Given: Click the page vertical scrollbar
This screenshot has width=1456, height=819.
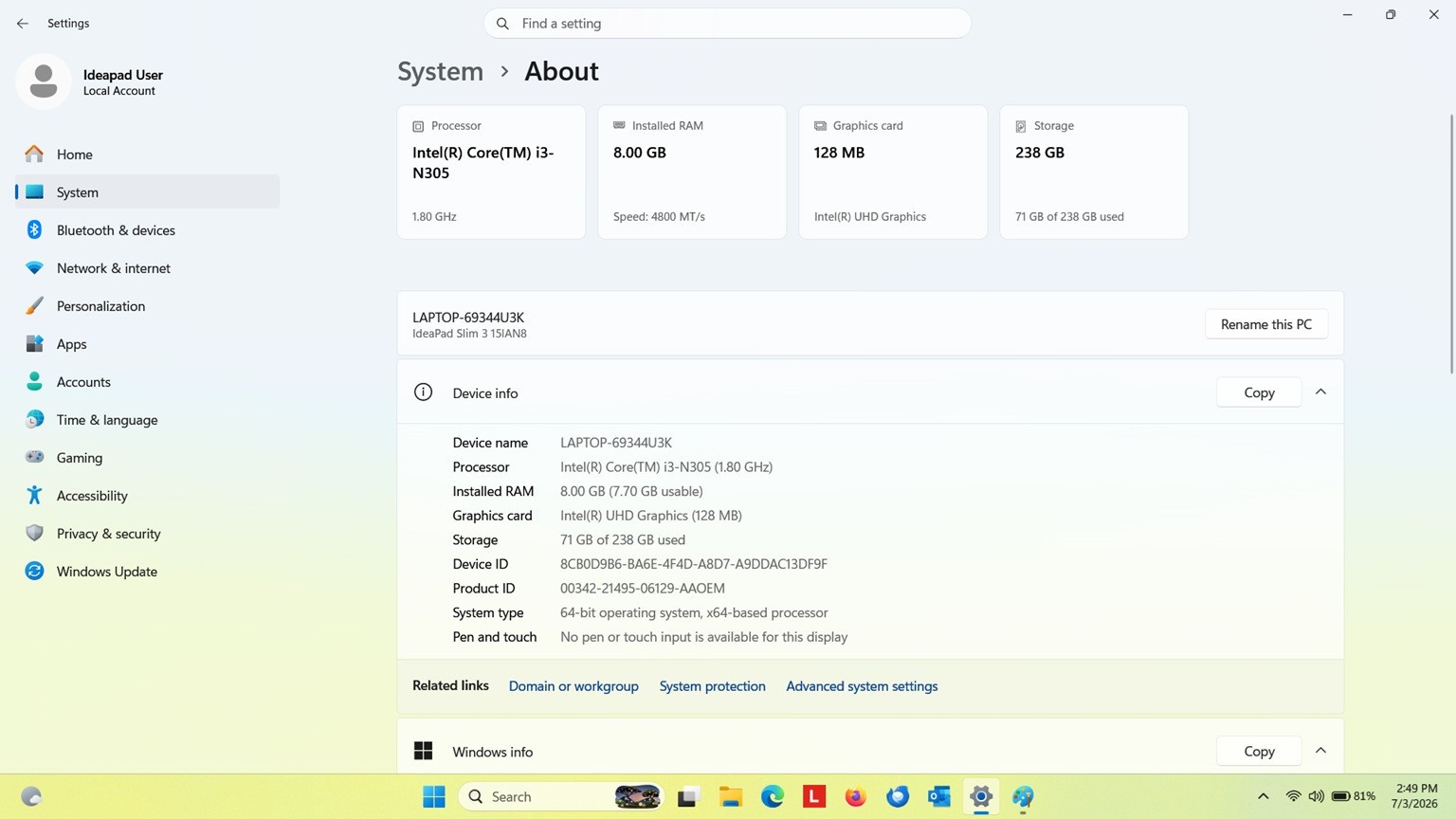Looking at the screenshot, I should (1450, 245).
